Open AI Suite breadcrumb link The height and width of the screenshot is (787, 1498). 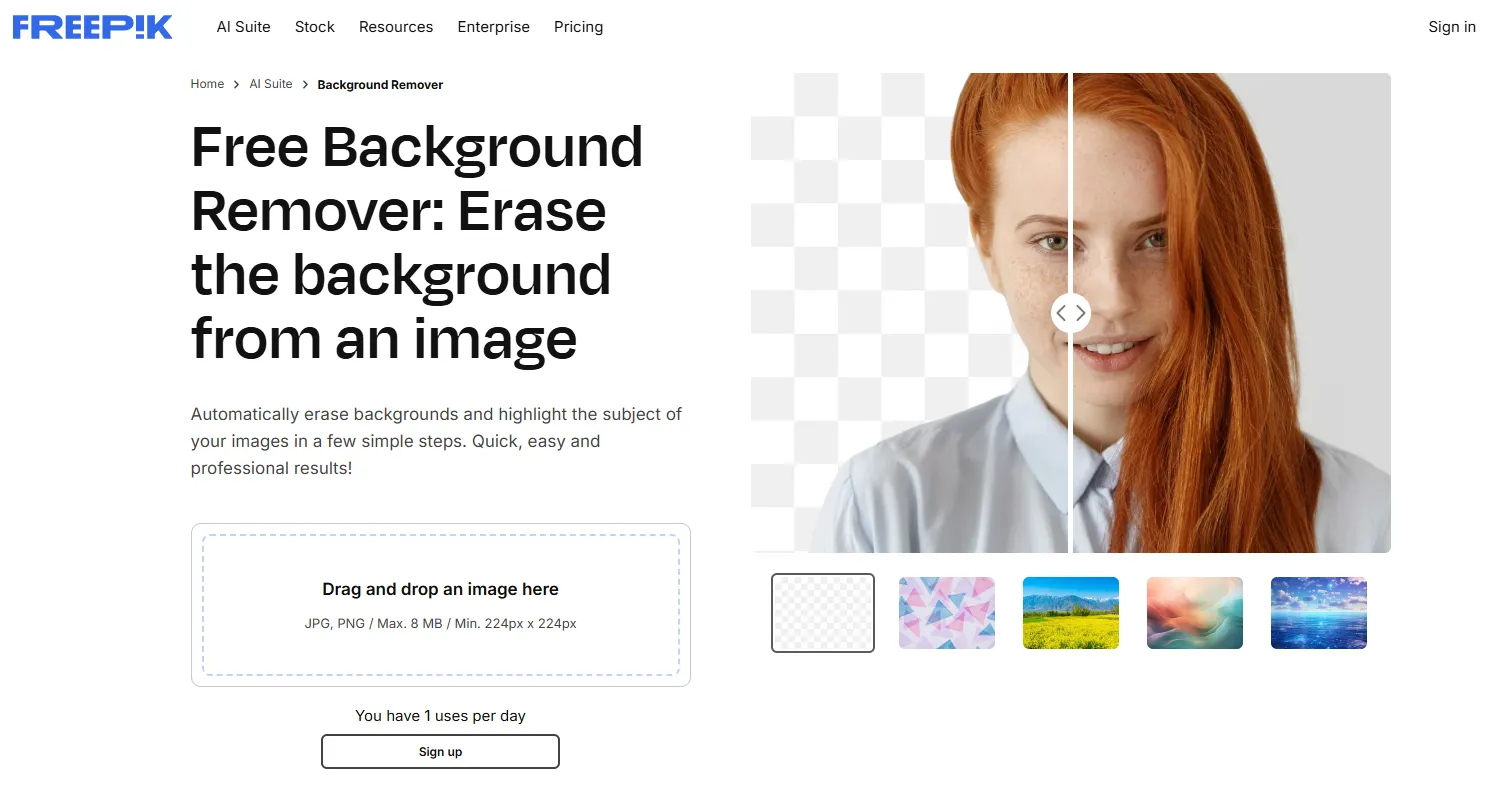(x=271, y=84)
